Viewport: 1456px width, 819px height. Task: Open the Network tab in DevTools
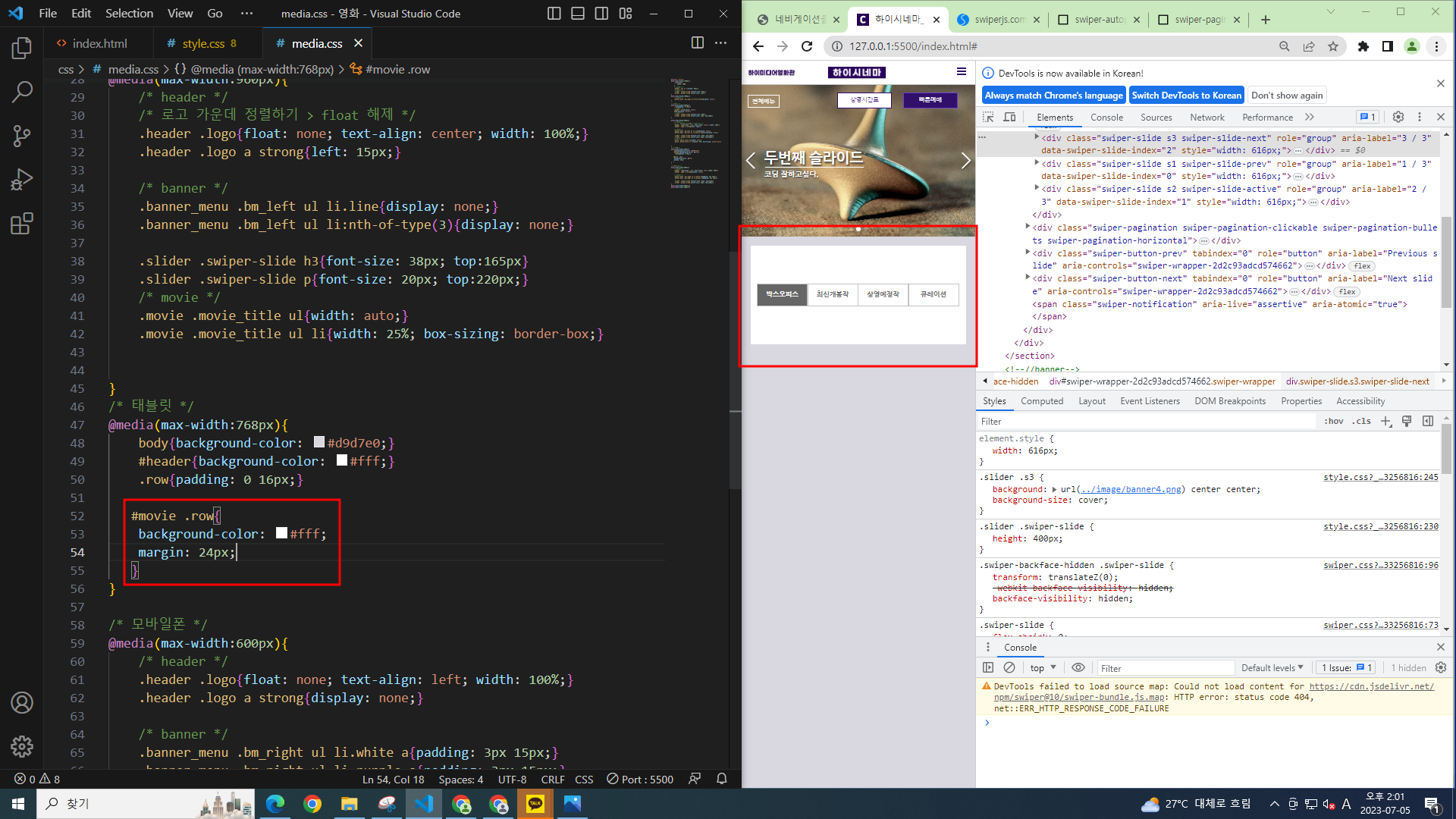coord(1207,117)
